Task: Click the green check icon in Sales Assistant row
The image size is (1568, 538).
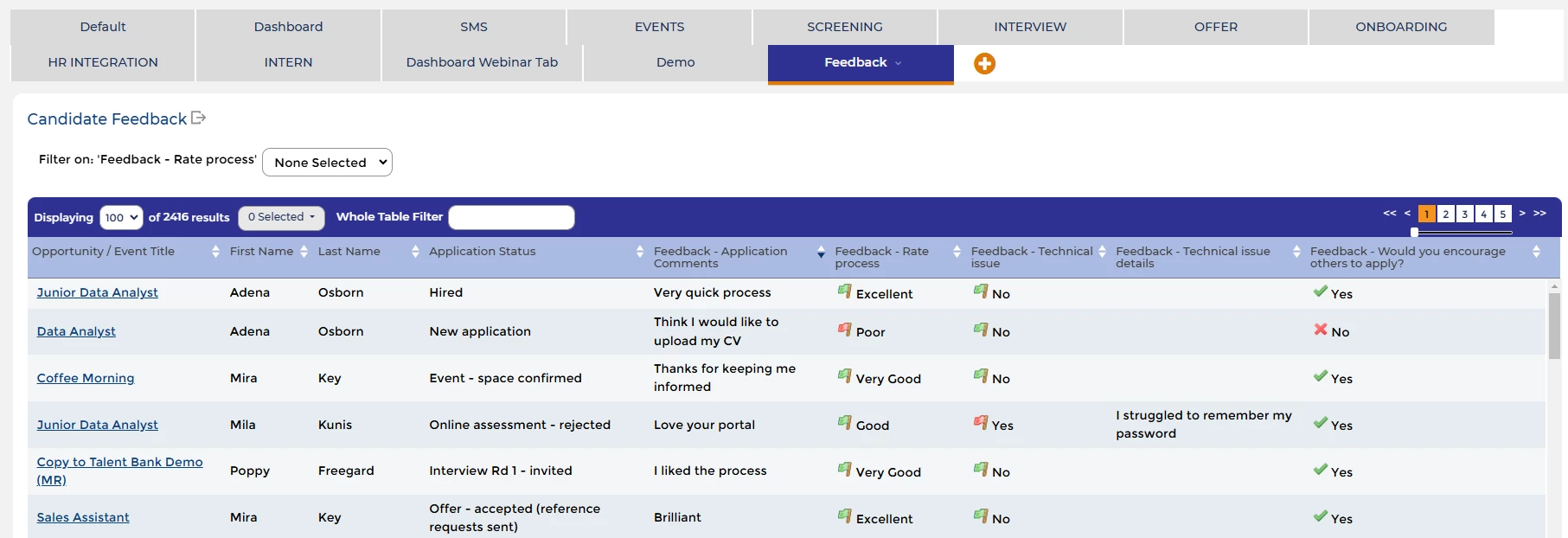Action: coord(1321,516)
